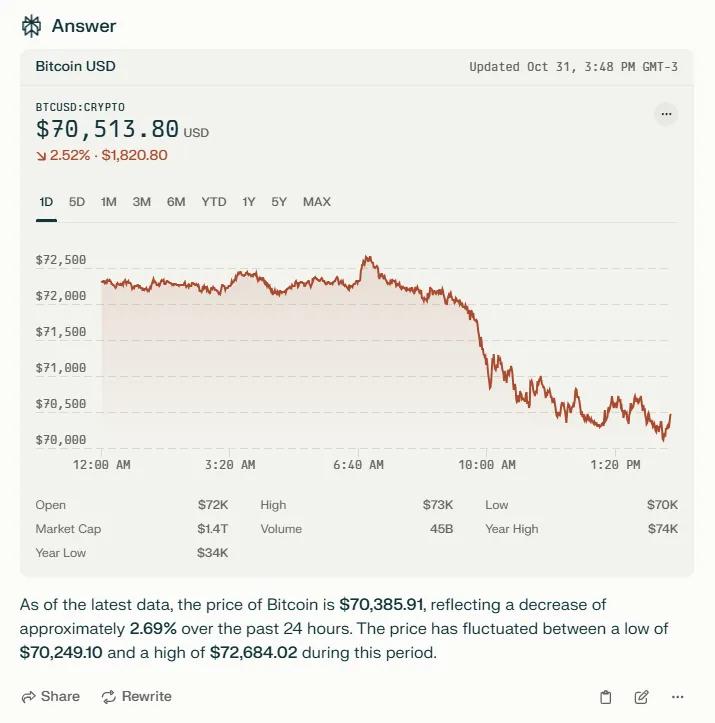
Task: Click the edit pencil icon
Action: (642, 697)
